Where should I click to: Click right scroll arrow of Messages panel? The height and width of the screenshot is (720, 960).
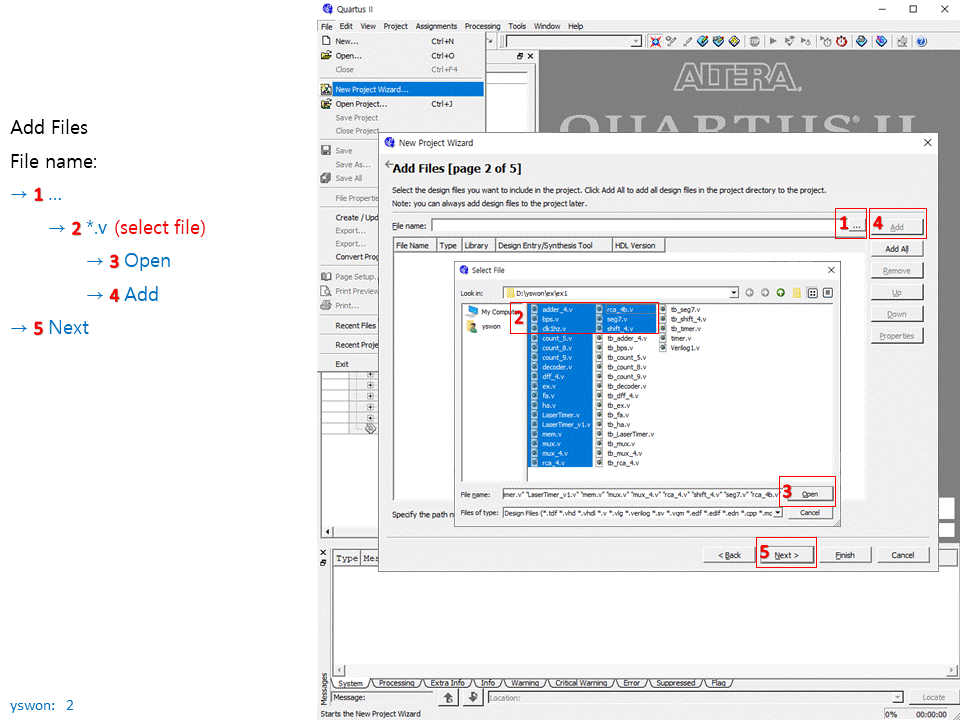click(953, 670)
